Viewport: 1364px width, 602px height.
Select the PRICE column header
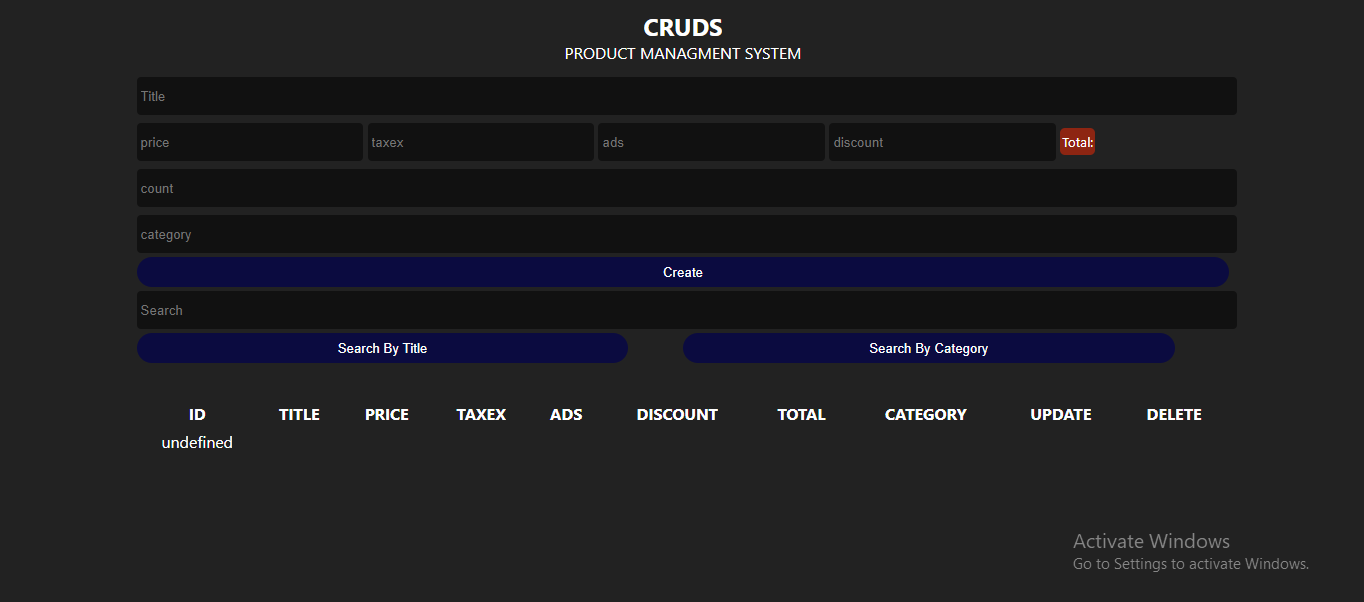pyautogui.click(x=386, y=414)
